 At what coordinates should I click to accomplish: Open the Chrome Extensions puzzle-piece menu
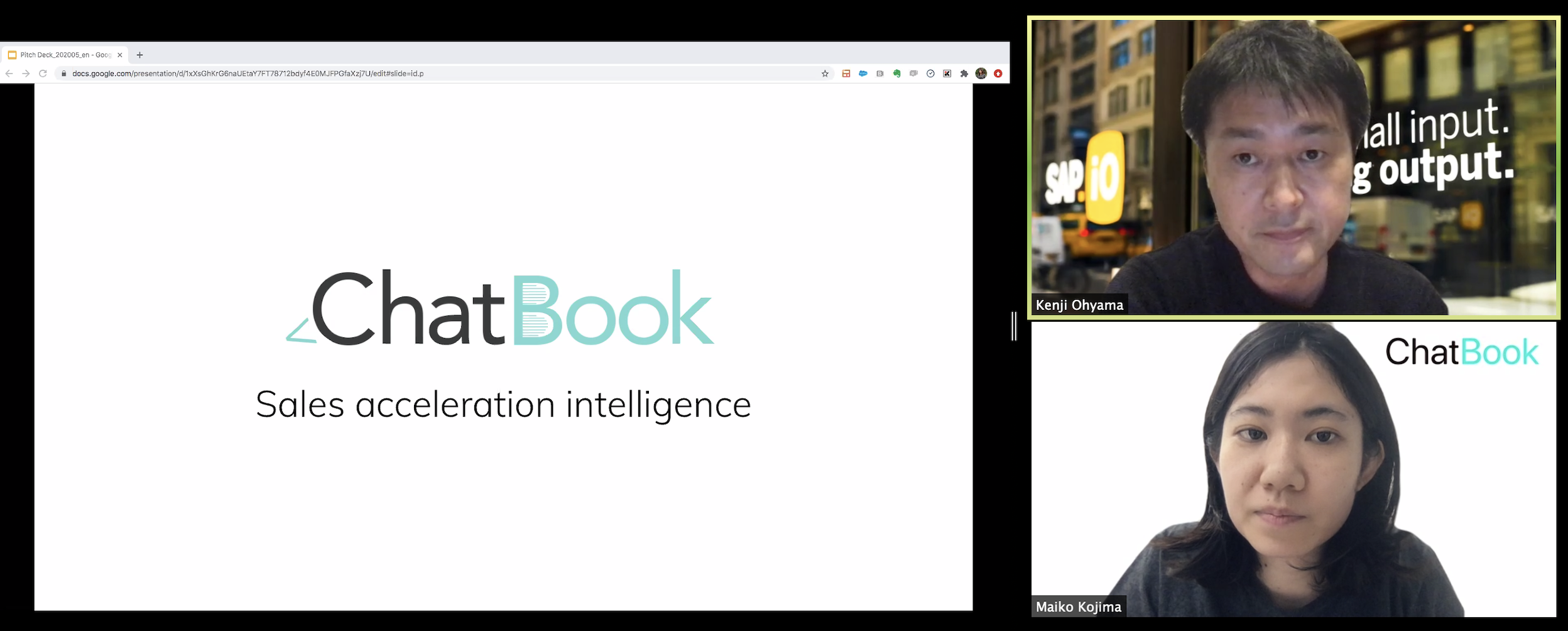point(964,74)
